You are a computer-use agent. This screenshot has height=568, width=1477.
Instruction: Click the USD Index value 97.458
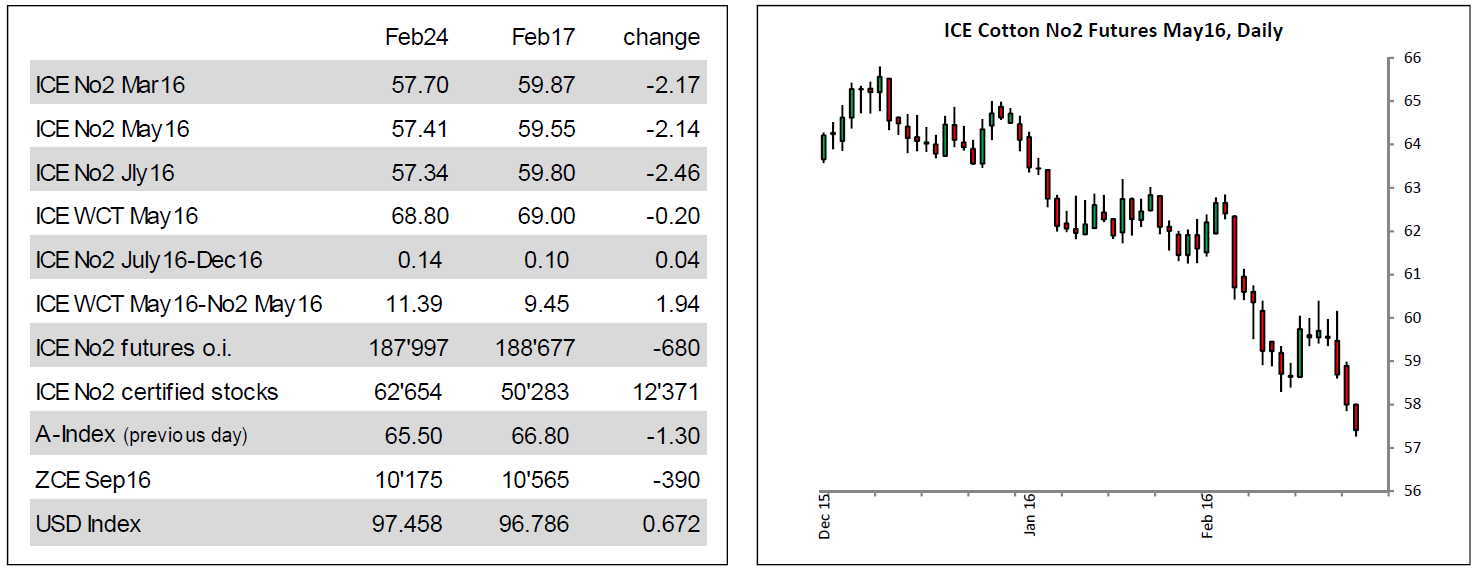pyautogui.click(x=410, y=524)
